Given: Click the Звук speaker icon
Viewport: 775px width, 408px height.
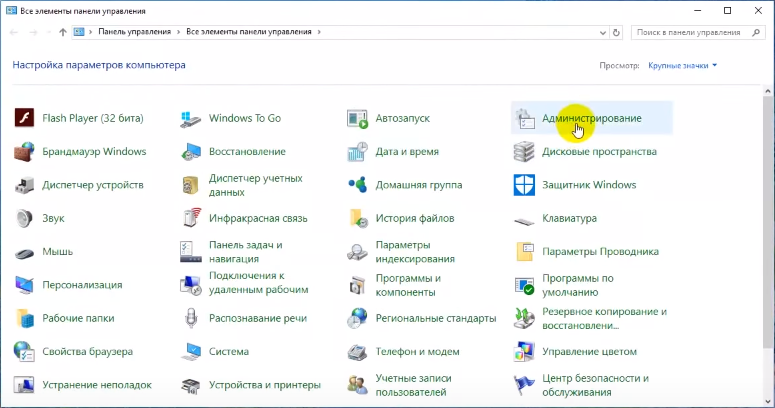Looking at the screenshot, I should tap(24, 218).
